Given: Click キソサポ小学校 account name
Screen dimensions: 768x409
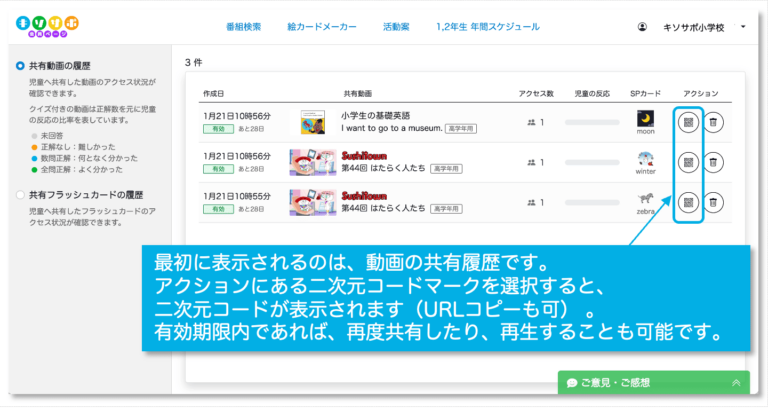Looking at the screenshot, I should tap(693, 27).
